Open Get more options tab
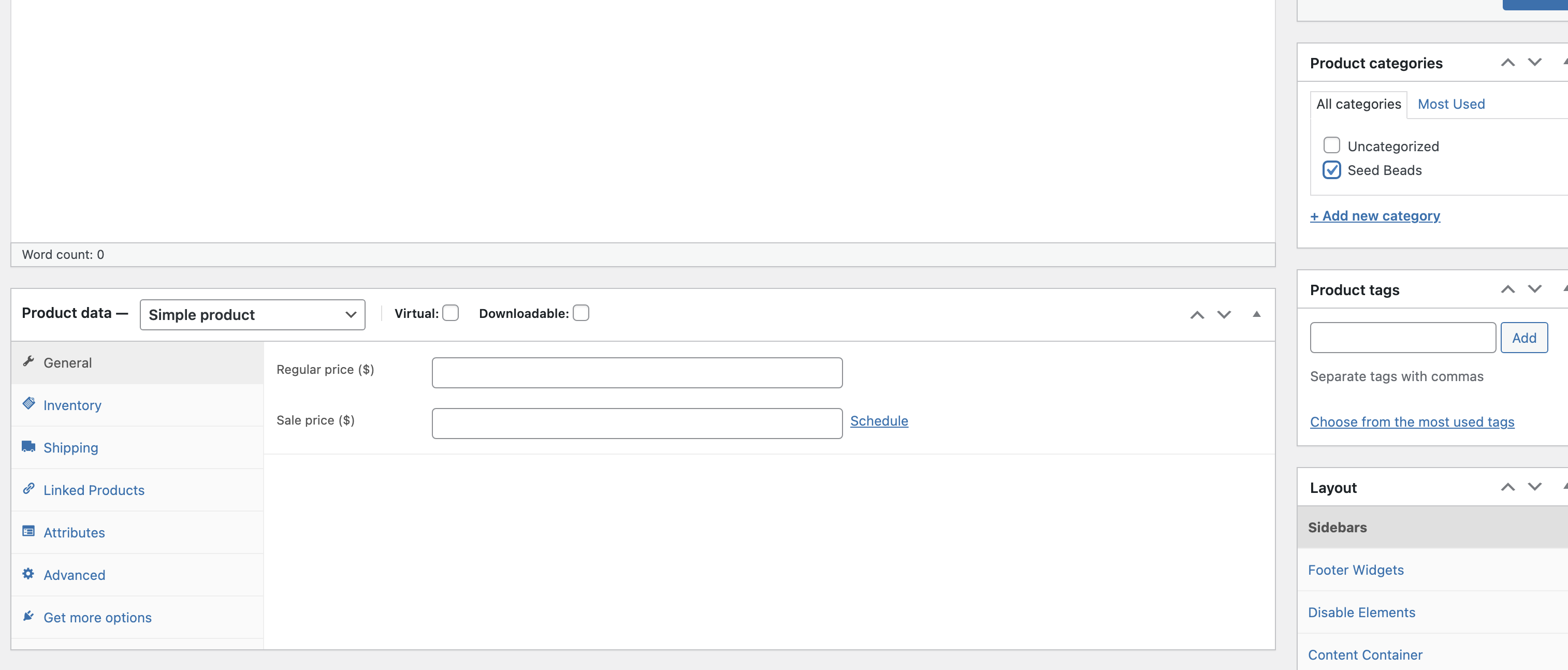Screen dimensions: 1568x670 (137, 618)
